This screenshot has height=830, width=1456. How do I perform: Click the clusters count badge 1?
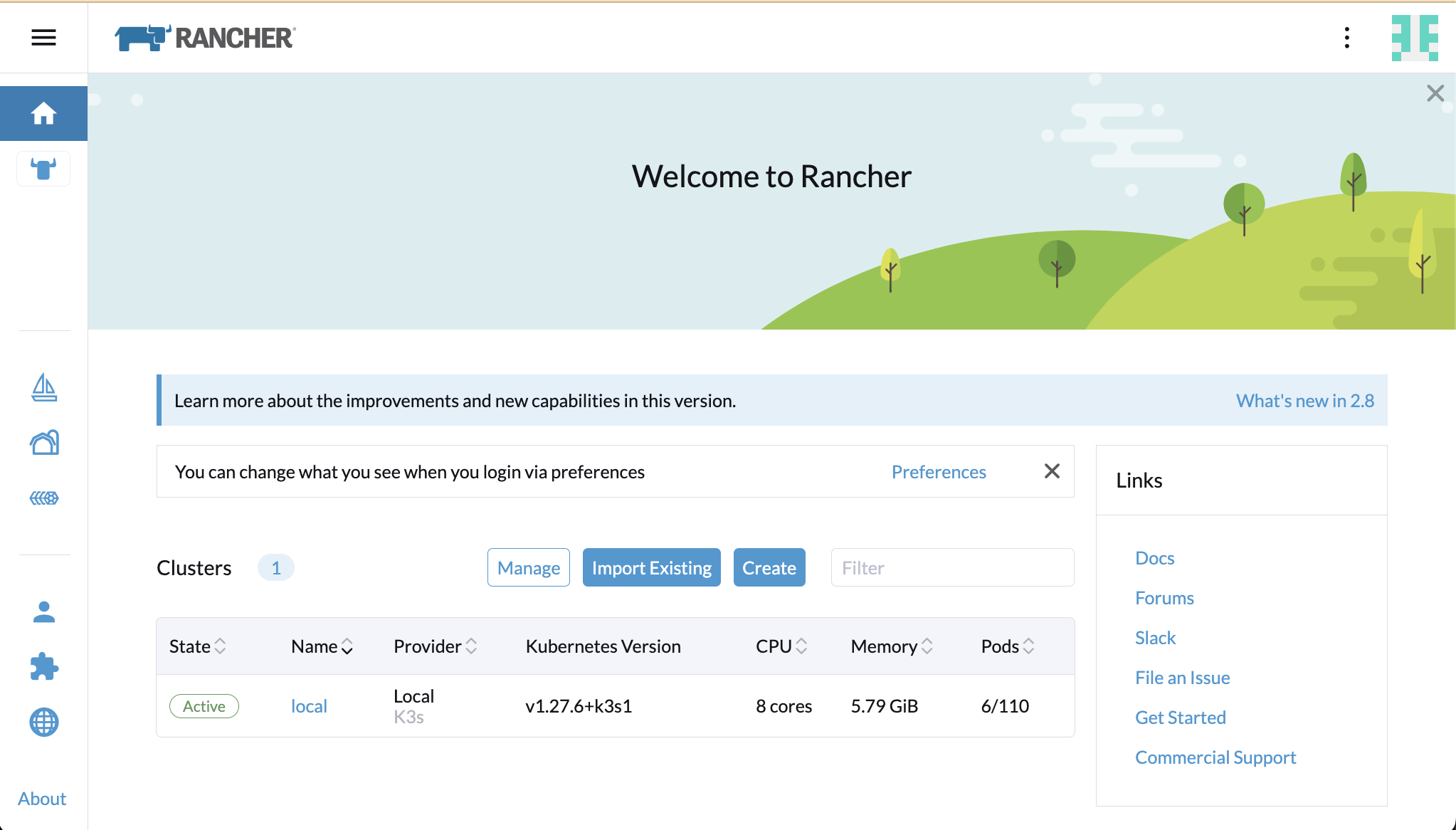click(276, 567)
